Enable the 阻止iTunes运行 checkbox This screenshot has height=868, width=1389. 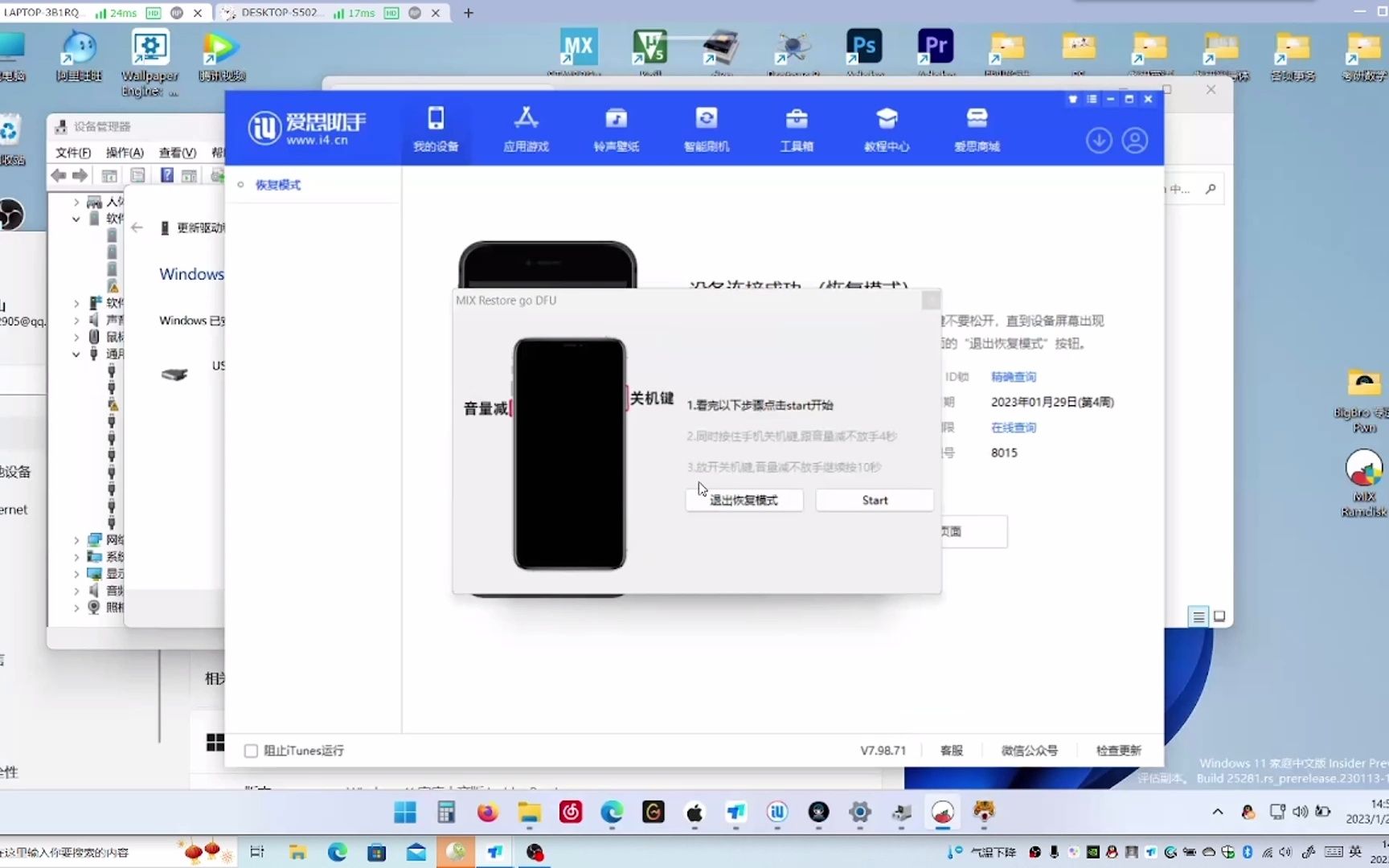point(251,750)
